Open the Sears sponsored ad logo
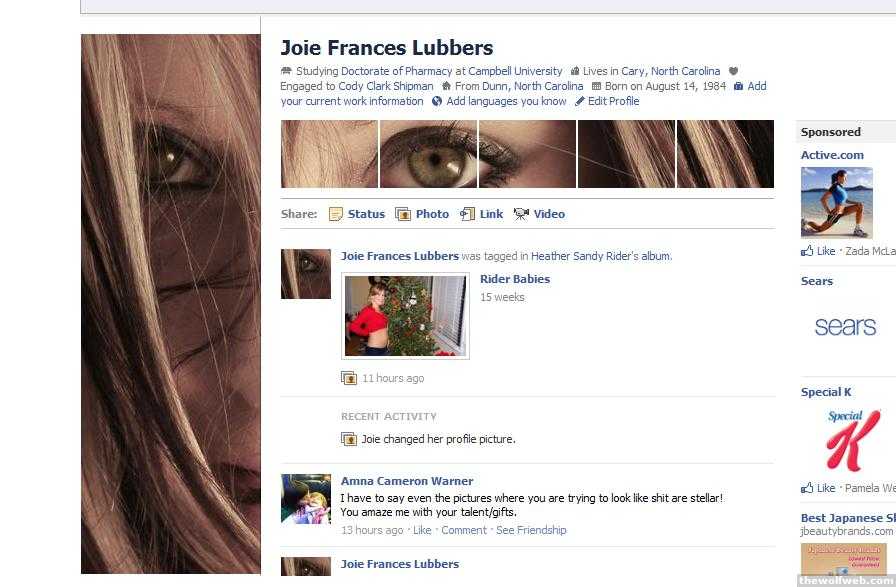Screen dimensions: 896x587 pos(845,326)
